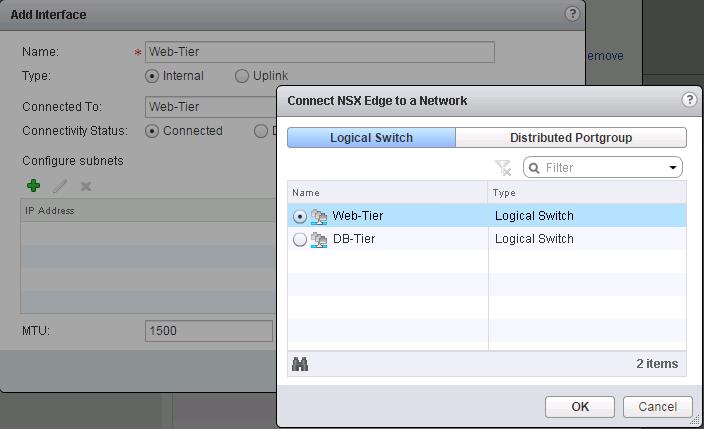Click the binoculars find icon
The width and height of the screenshot is (704, 429).
[x=300, y=364]
